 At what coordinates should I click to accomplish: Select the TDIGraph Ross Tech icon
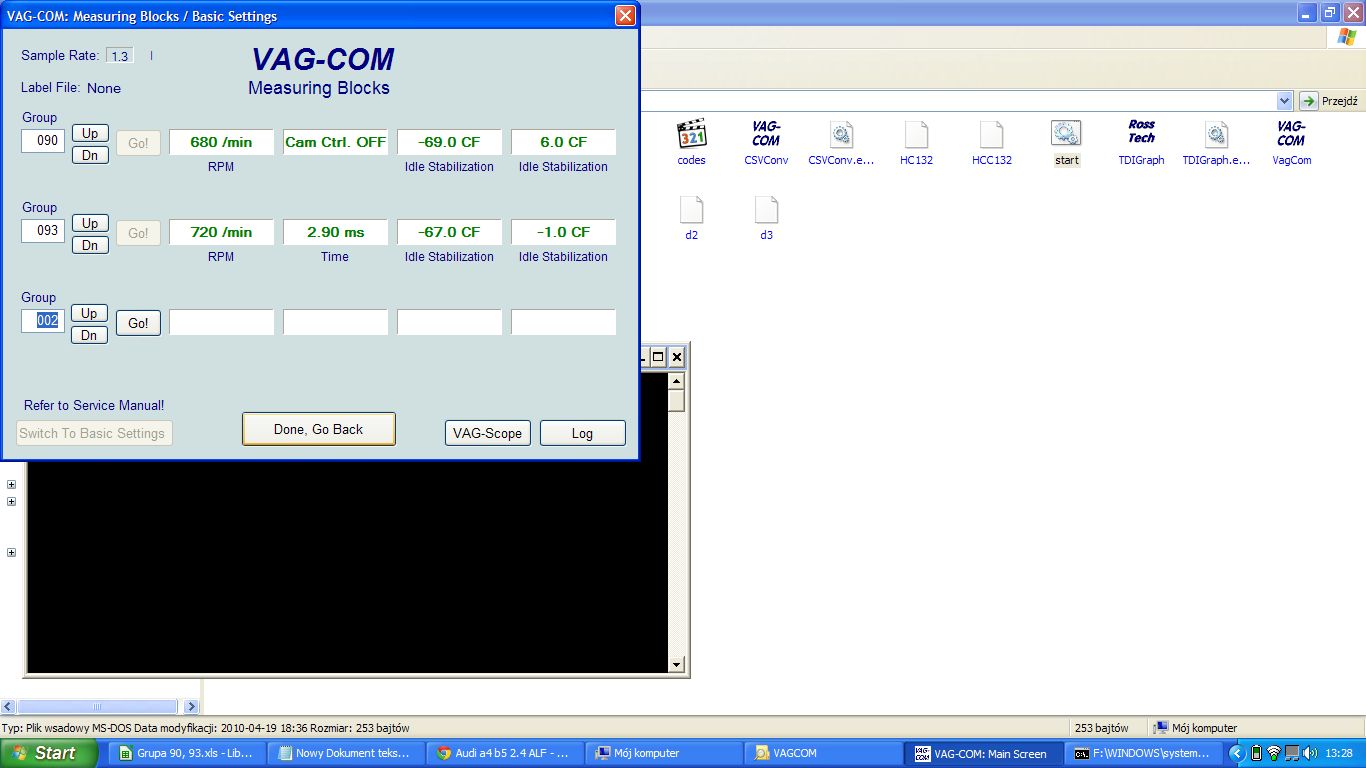pos(1141,134)
